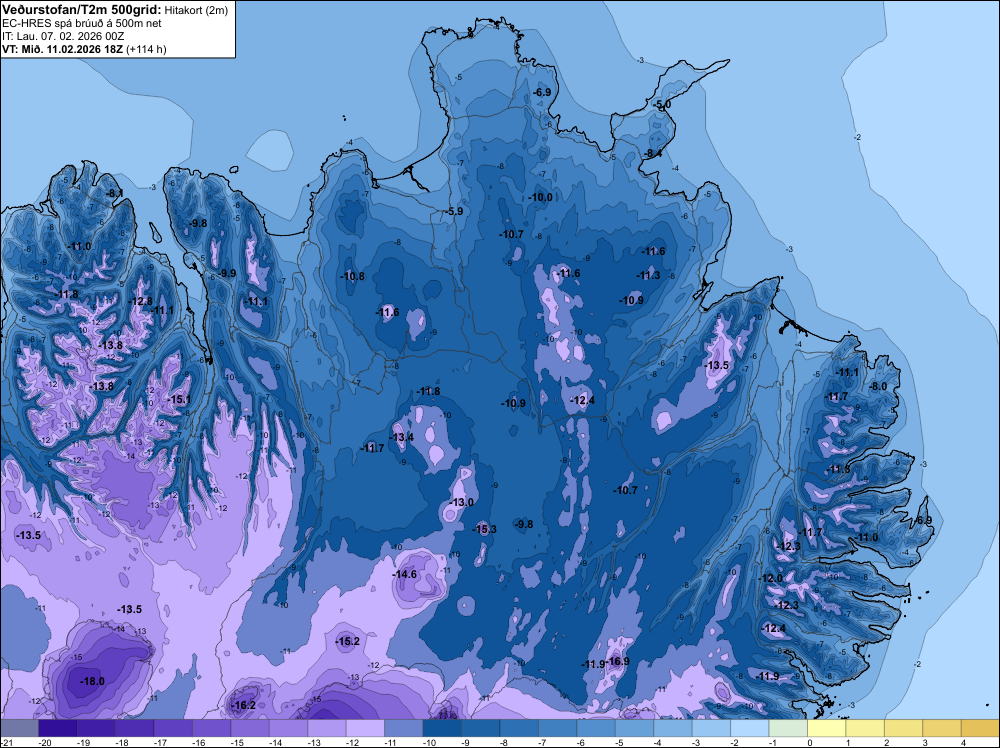Click the -13.4 temperature value

coord(402,437)
